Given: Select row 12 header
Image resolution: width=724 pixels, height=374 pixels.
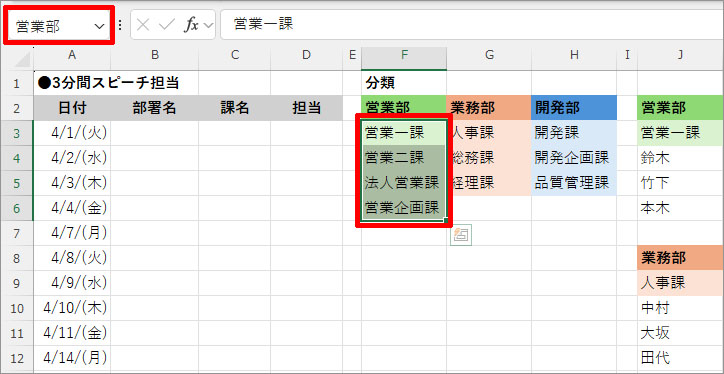Looking at the screenshot, I should pos(17,358).
